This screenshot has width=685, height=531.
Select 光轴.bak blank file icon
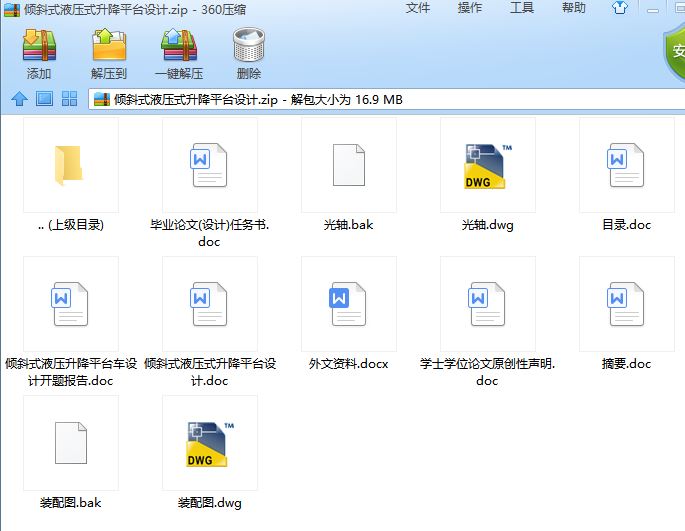point(349,165)
